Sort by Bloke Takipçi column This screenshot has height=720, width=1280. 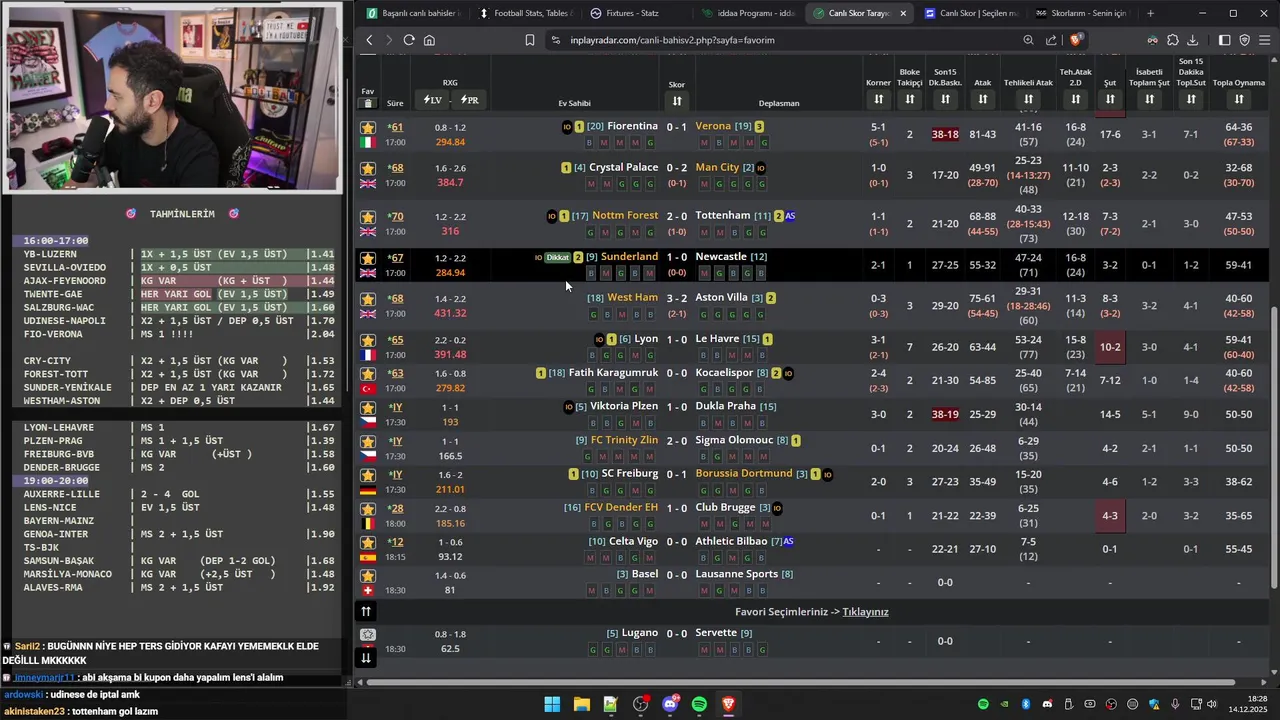[x=909, y=99]
